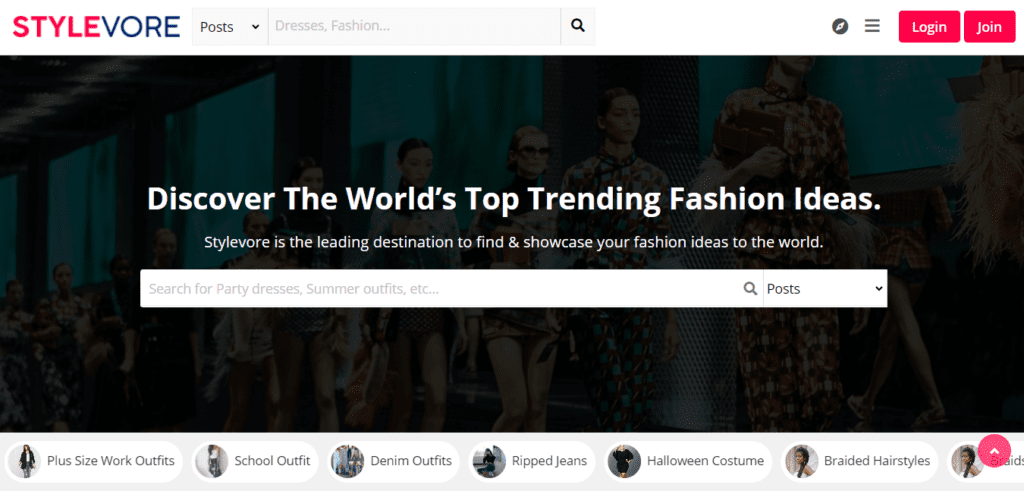This screenshot has width=1024, height=491.
Task: Open Braided Hairstyles category
Action: click(859, 462)
